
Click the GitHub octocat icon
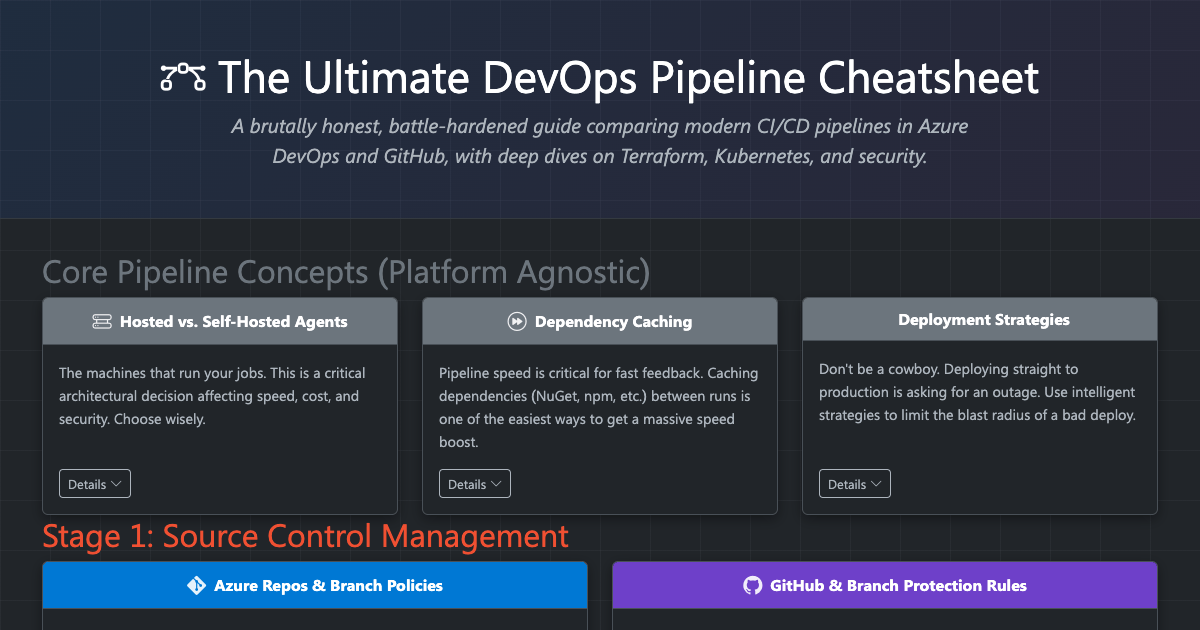point(753,585)
